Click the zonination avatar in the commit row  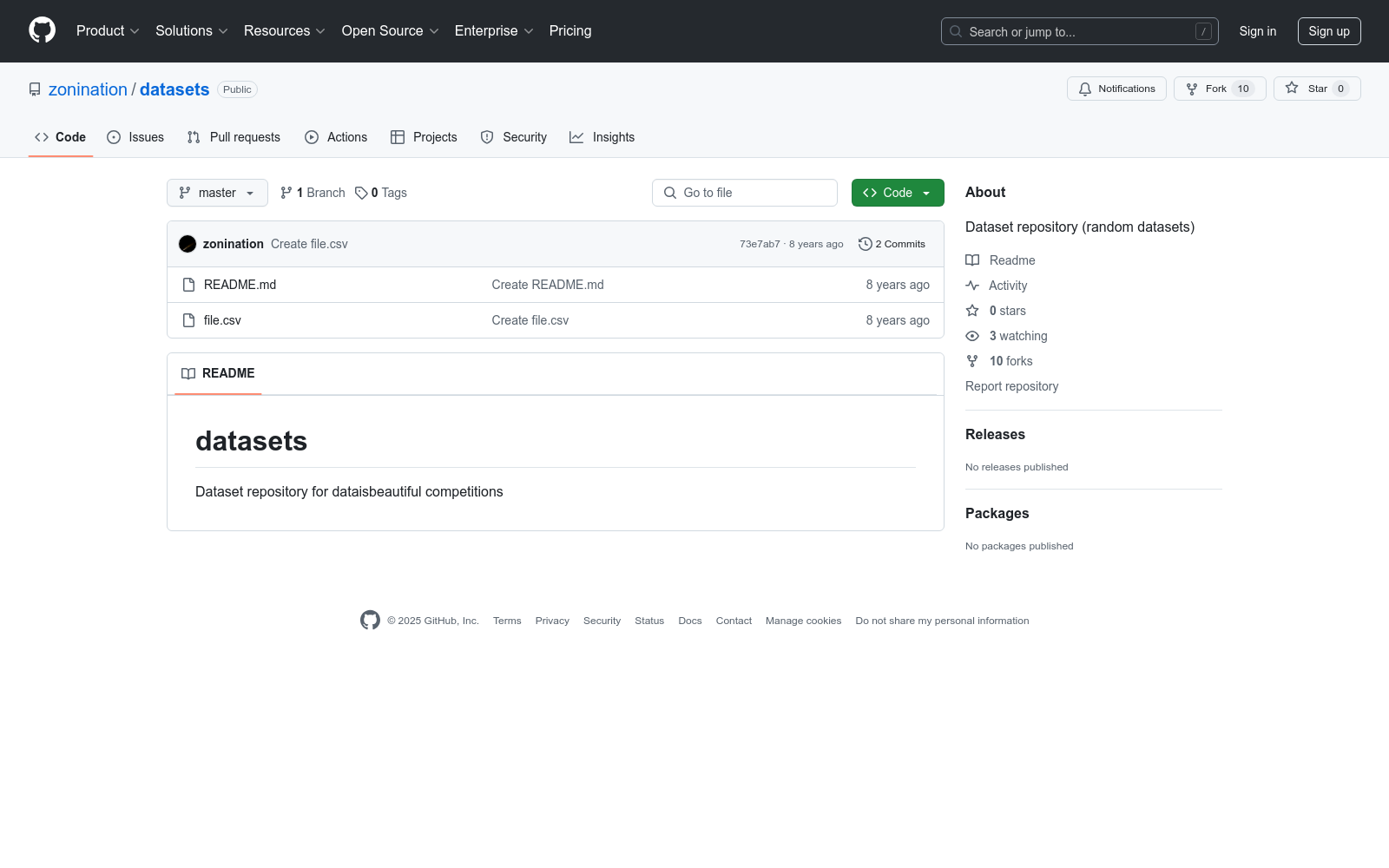point(188,244)
